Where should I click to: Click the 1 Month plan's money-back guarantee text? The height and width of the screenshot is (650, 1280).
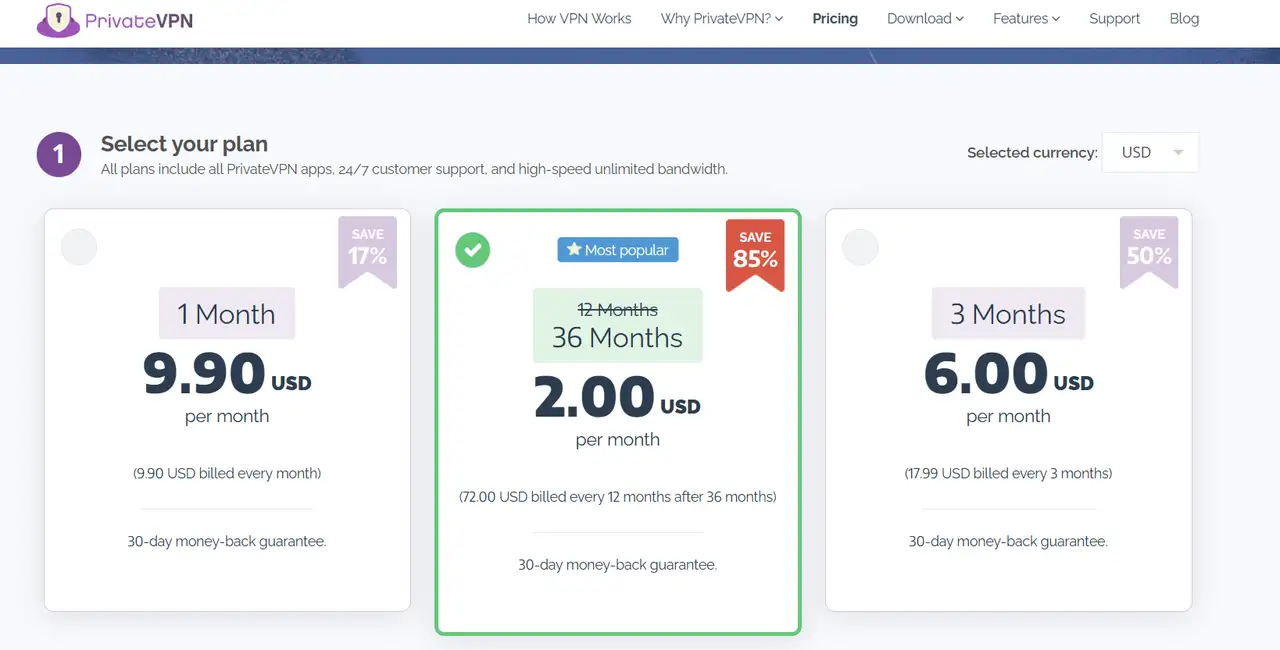coord(227,541)
